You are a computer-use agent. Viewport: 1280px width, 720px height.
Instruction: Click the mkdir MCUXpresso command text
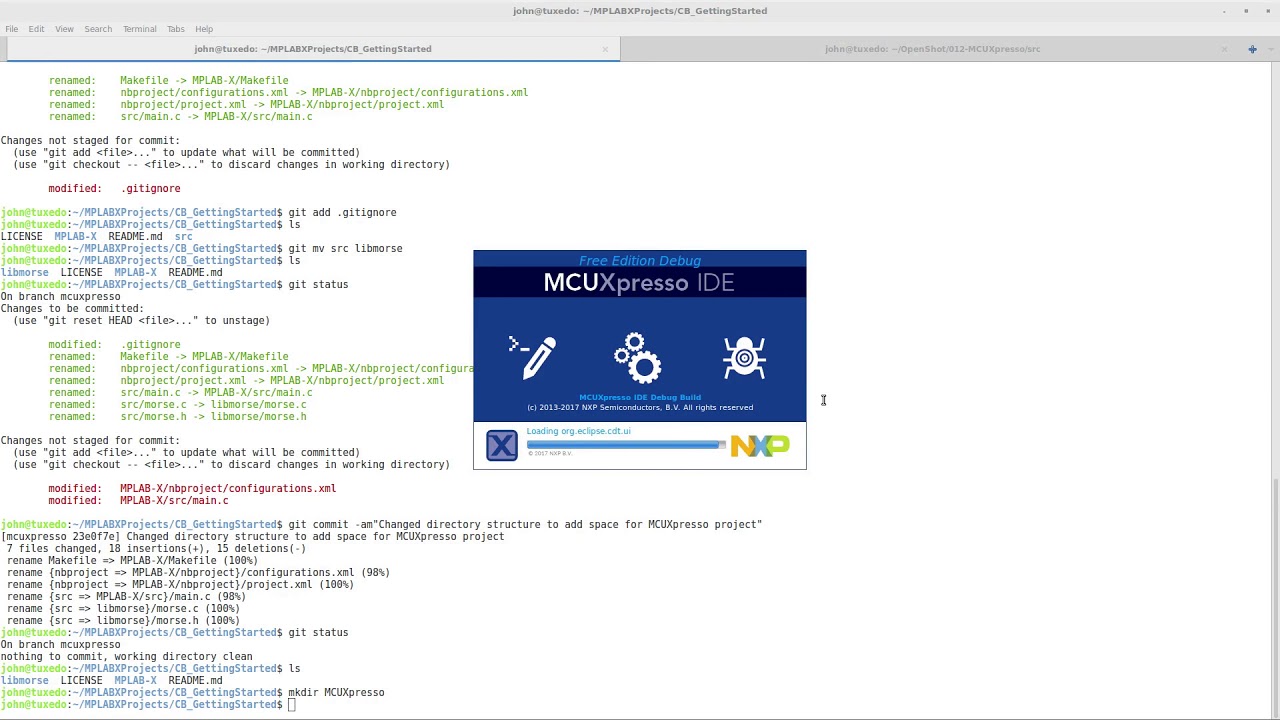pos(336,692)
